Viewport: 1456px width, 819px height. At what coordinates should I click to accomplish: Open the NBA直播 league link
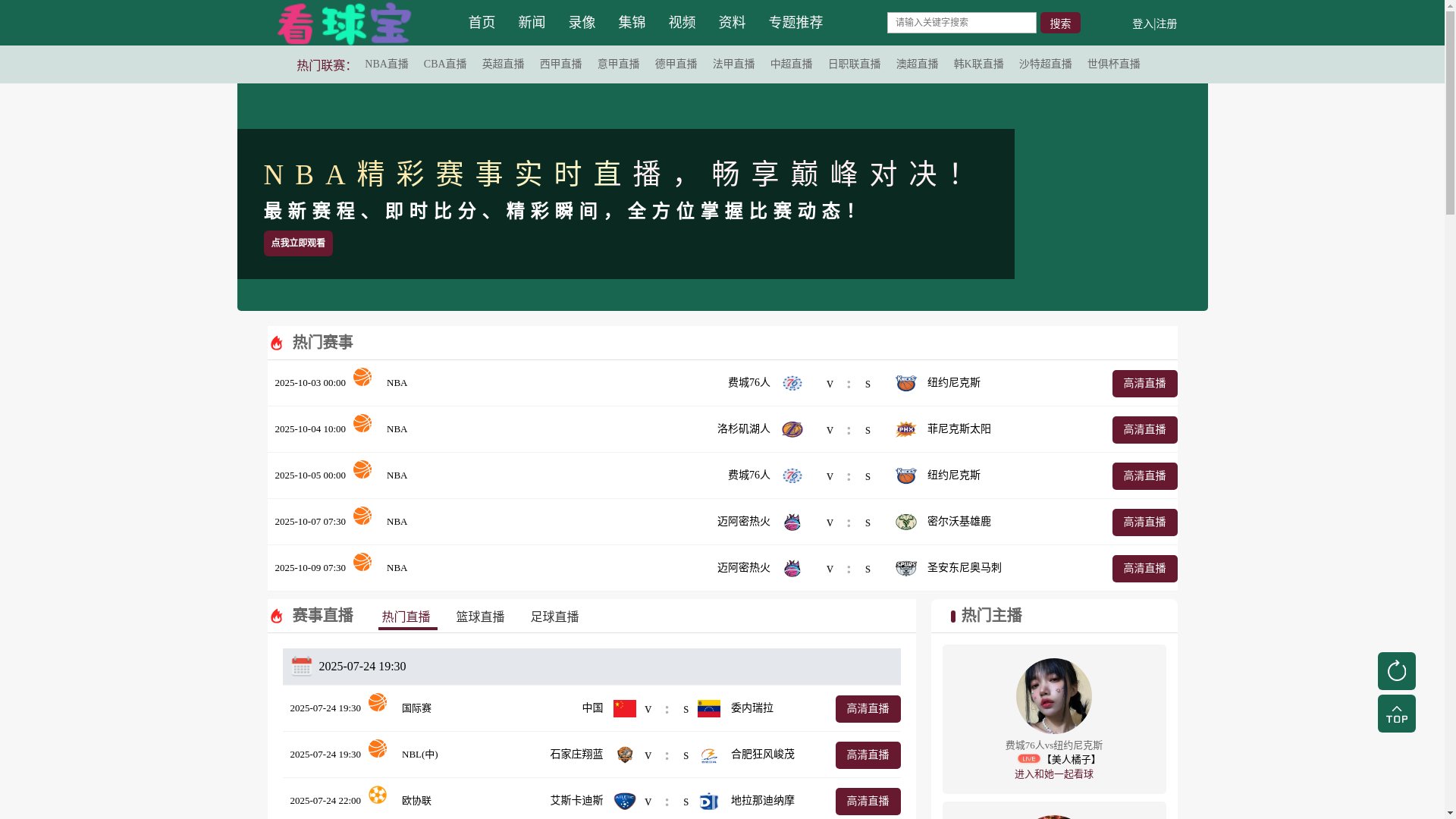pyautogui.click(x=387, y=64)
